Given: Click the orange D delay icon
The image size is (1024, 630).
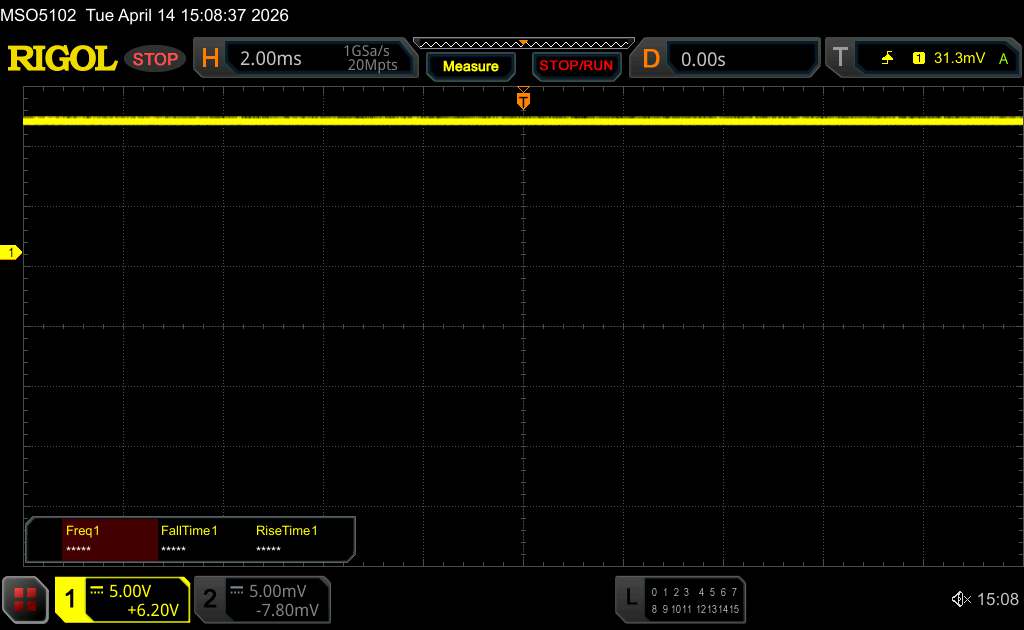Looking at the screenshot, I should (651, 59).
